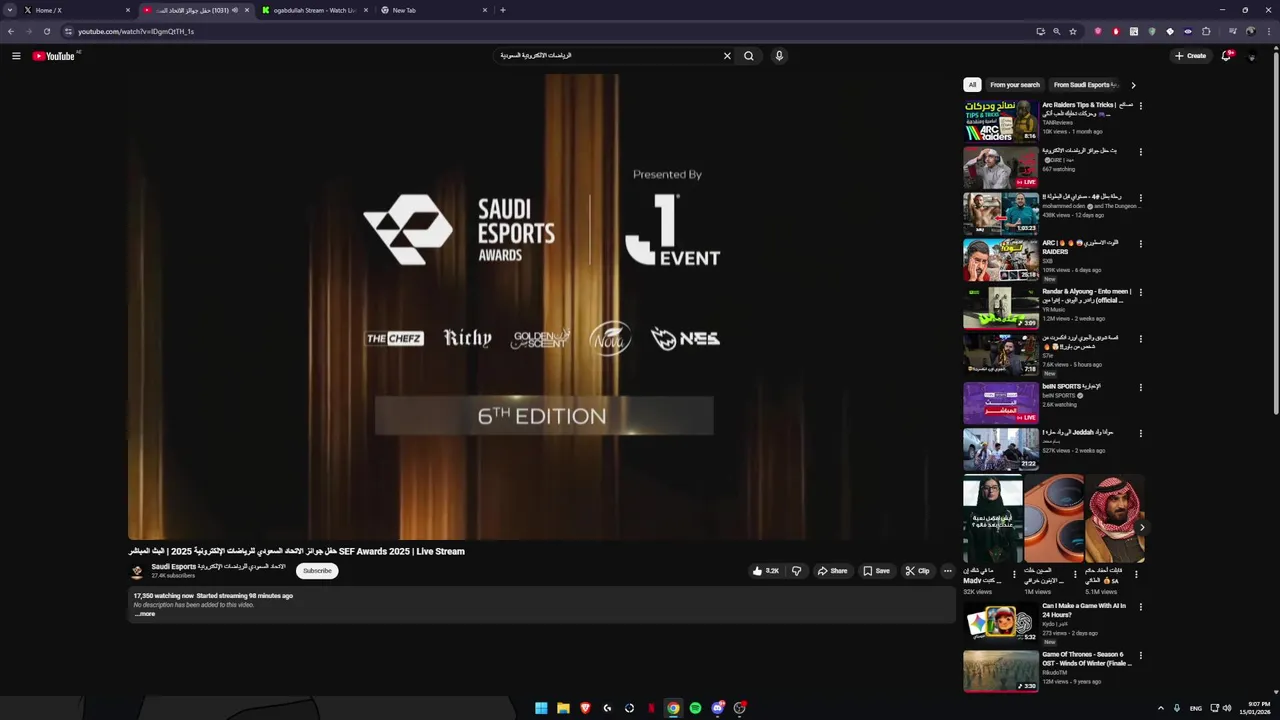Open the tab search dropdown arrow
The height and width of the screenshot is (720, 1280).
pos(9,10)
